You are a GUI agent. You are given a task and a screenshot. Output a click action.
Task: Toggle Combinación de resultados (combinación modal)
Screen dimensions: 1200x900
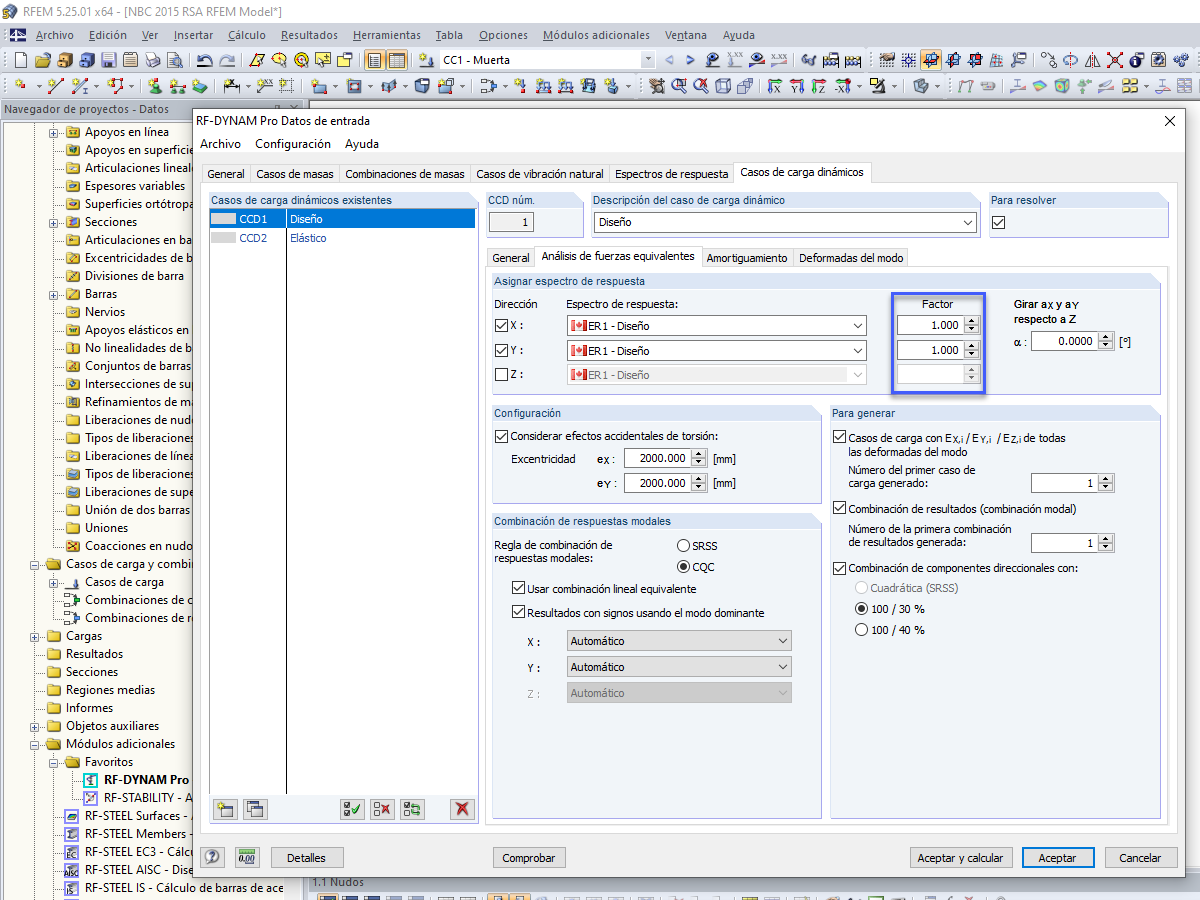(840, 509)
